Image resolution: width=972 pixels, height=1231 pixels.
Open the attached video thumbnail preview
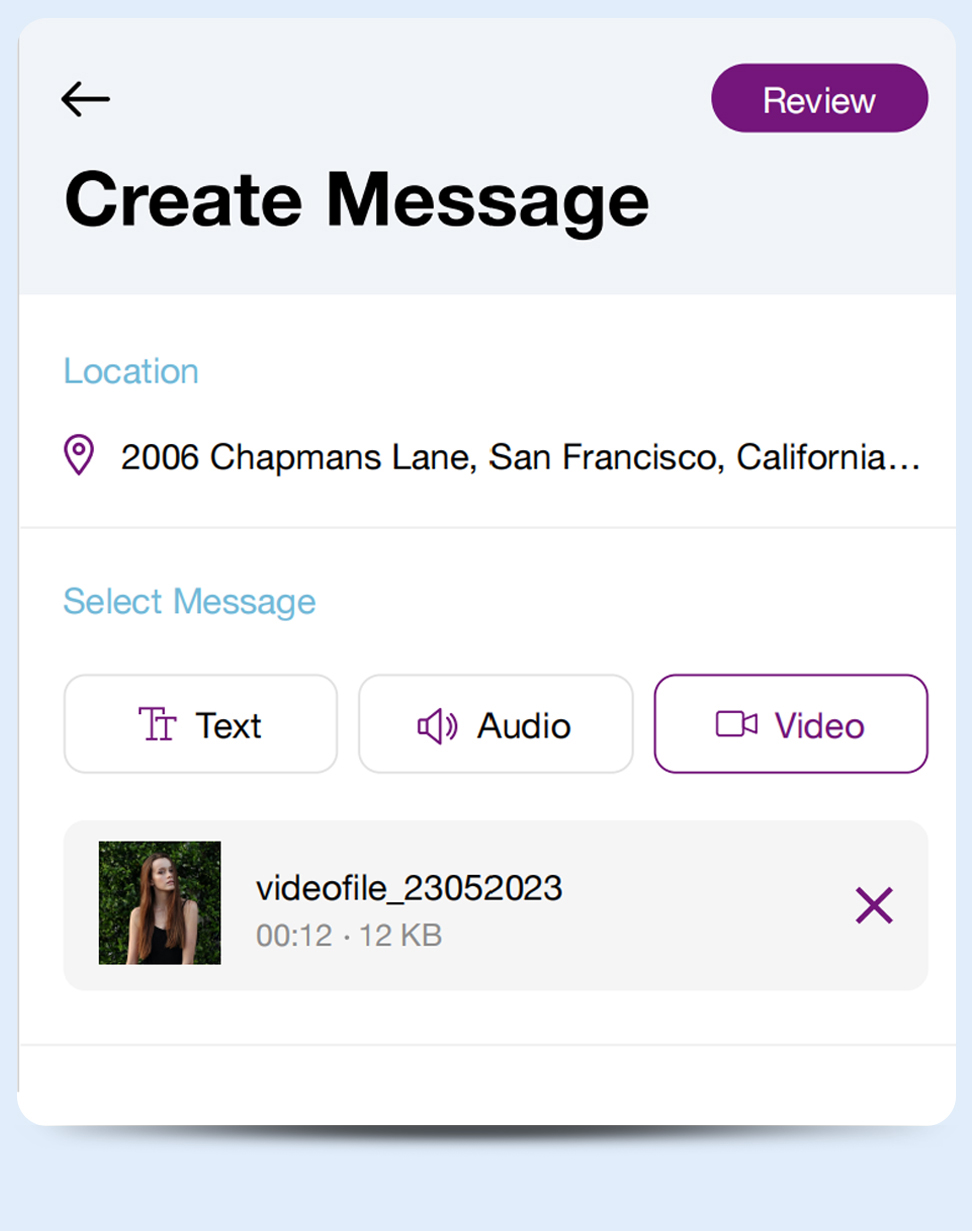point(160,903)
